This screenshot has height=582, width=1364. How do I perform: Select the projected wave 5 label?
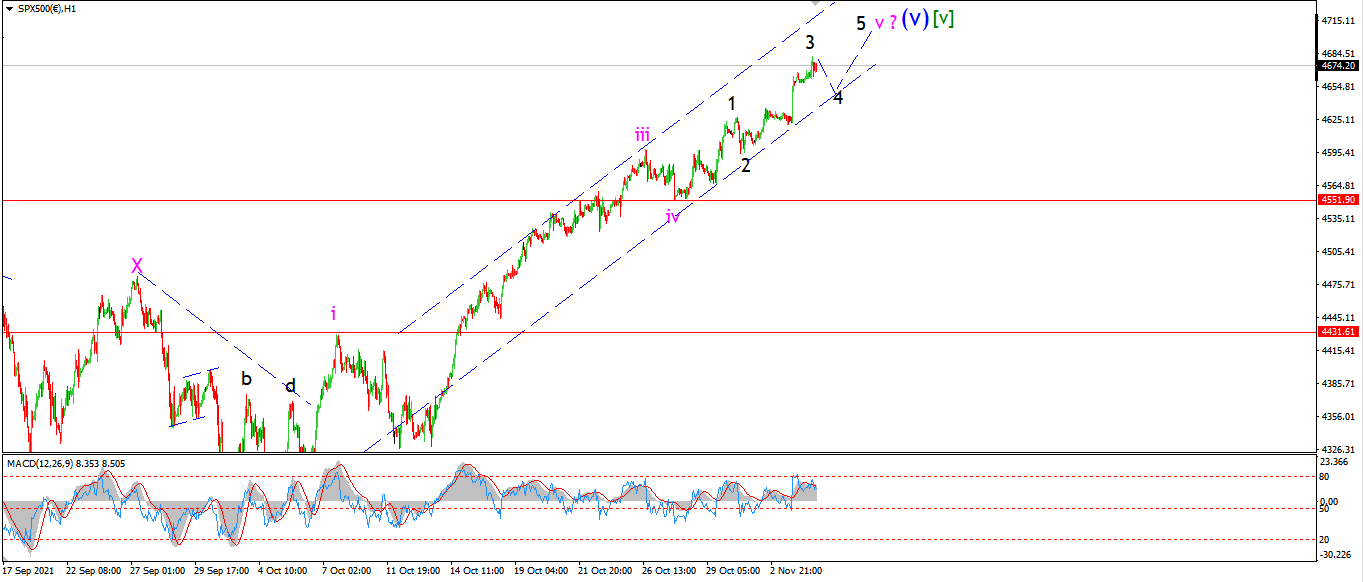(861, 23)
